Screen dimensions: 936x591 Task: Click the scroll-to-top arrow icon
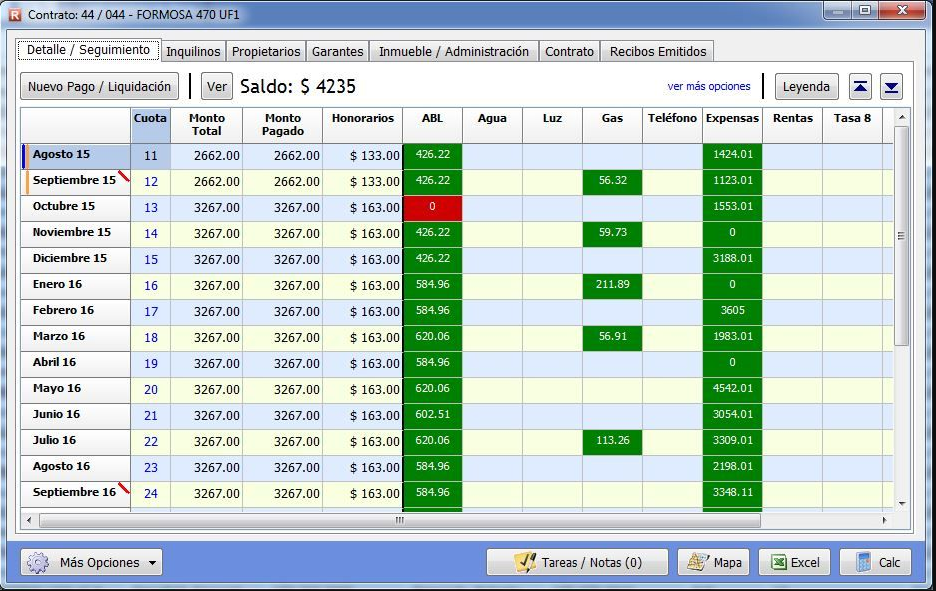click(860, 87)
